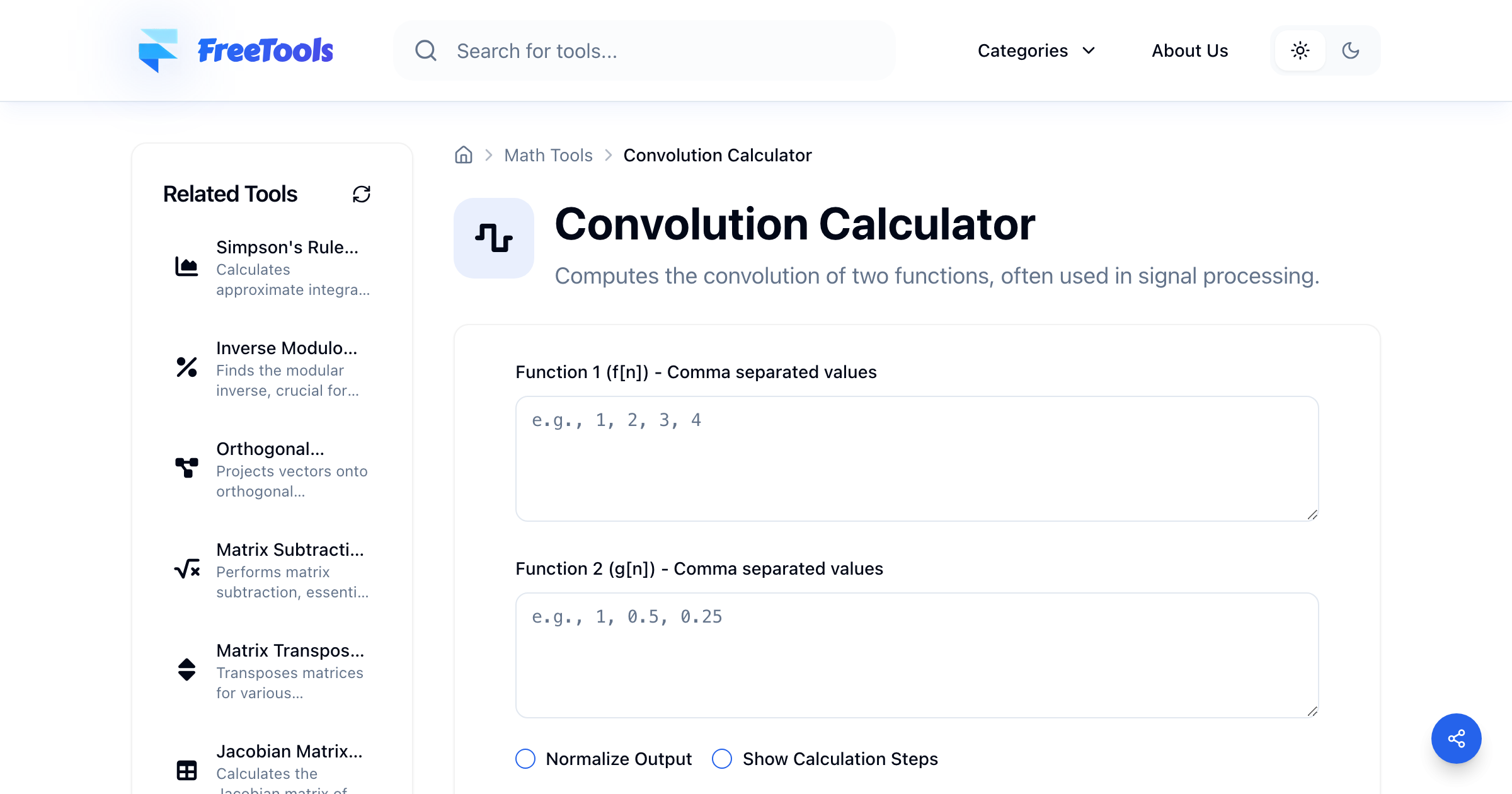Open the About Us page

(x=1190, y=50)
